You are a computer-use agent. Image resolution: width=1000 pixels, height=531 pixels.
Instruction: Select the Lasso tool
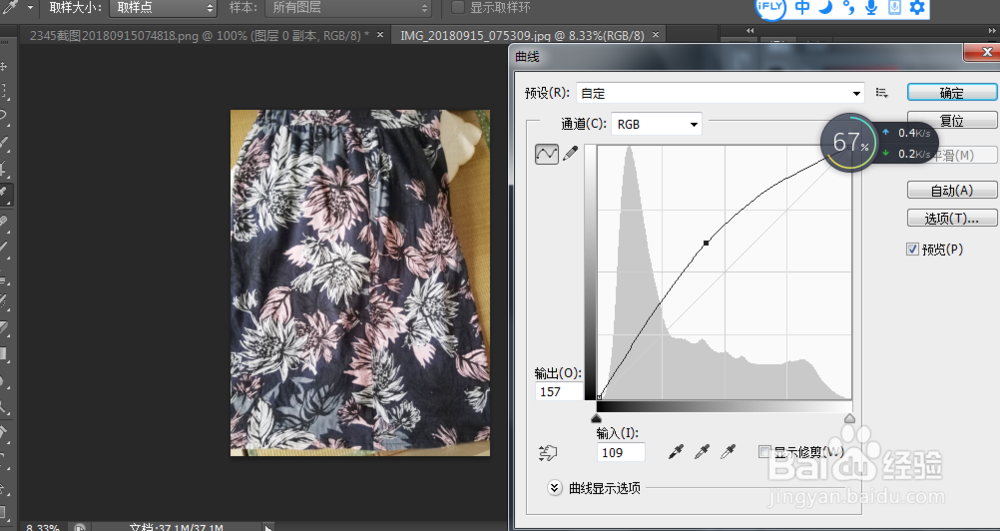pyautogui.click(x=4, y=116)
